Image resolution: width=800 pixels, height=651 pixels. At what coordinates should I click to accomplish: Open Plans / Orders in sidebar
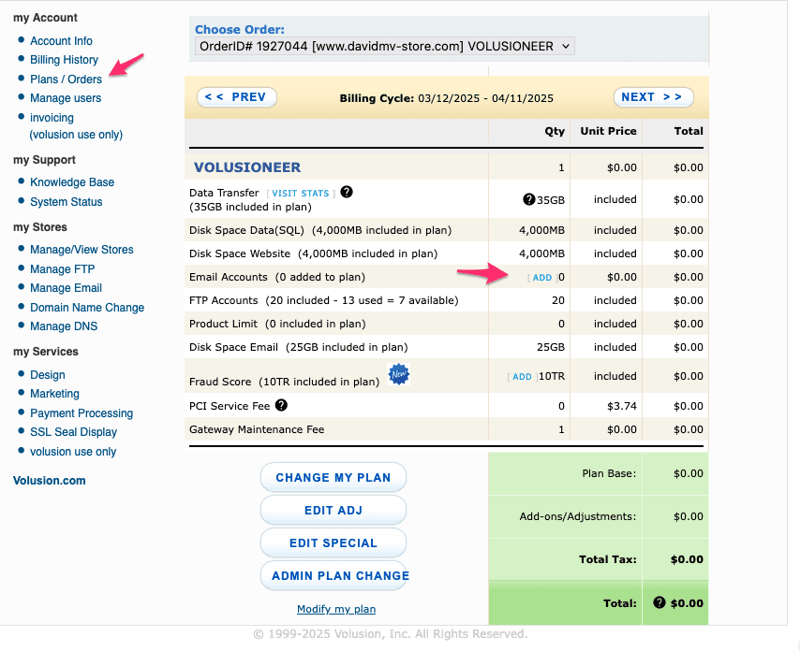point(66,79)
